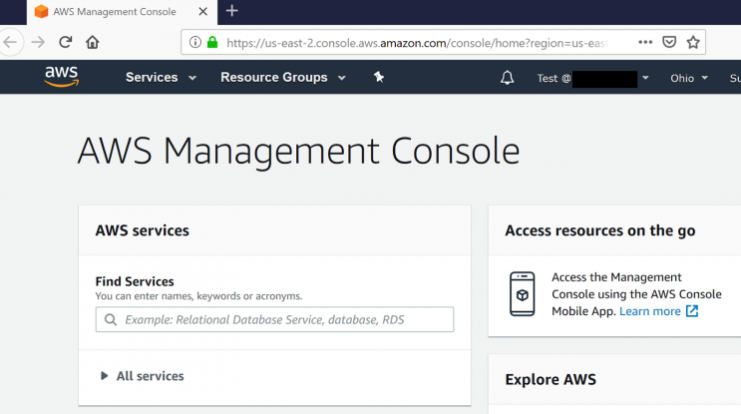Open the notifications bell icon
Screen dimensions: 741x414
coord(507,78)
